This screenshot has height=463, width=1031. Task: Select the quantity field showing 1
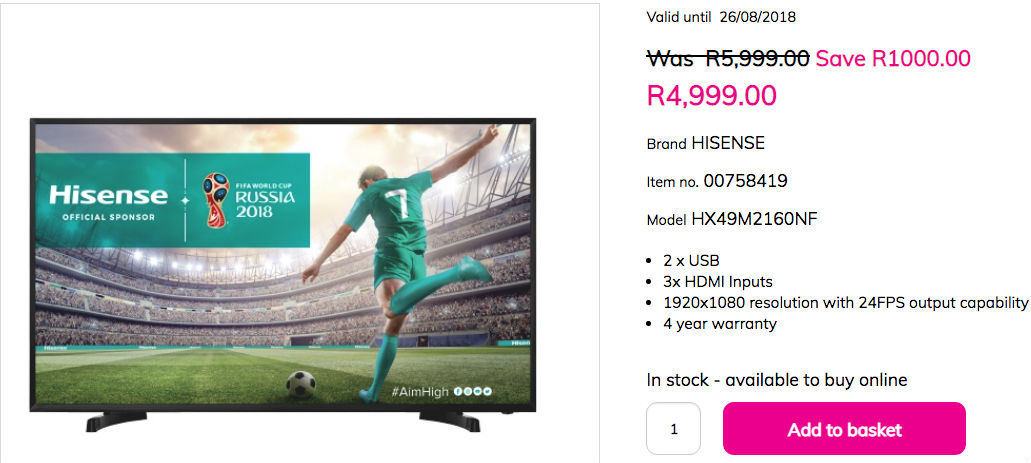(674, 429)
